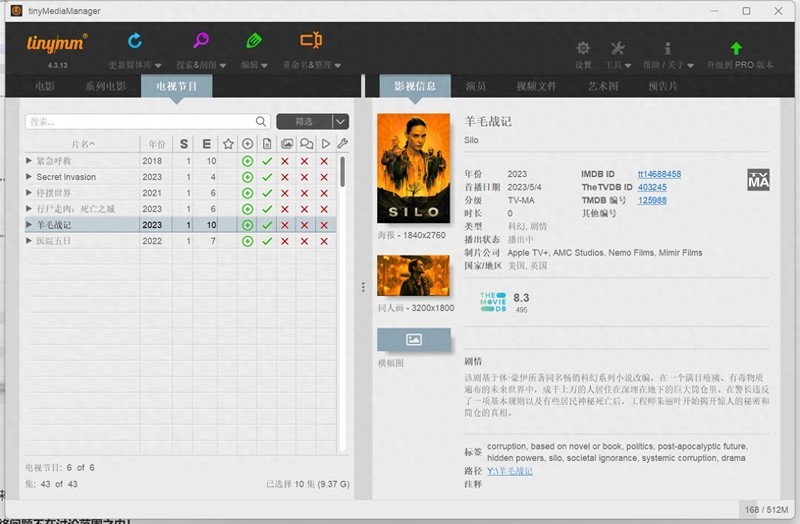The image size is (800, 524).
Task: Switch to the 系列电影 tab
Action: pyautogui.click(x=105, y=86)
